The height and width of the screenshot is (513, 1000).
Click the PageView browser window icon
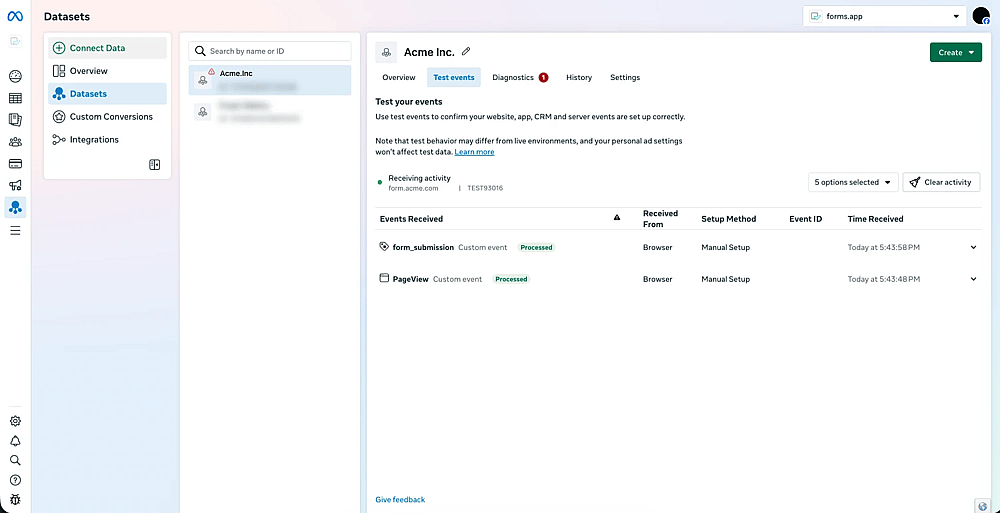click(383, 278)
